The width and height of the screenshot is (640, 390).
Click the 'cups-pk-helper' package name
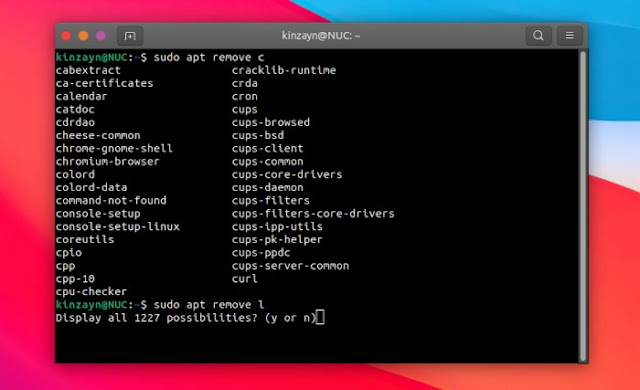click(x=278, y=240)
